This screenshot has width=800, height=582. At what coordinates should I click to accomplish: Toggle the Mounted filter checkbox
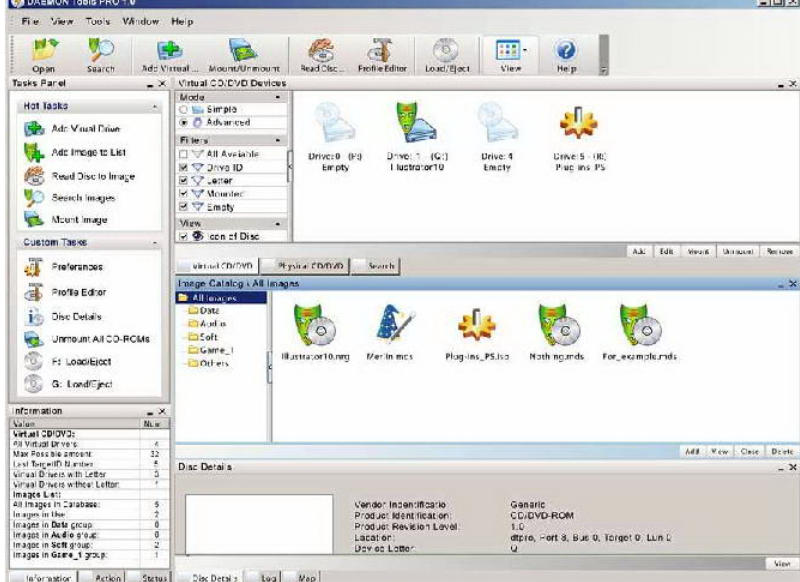[x=183, y=194]
